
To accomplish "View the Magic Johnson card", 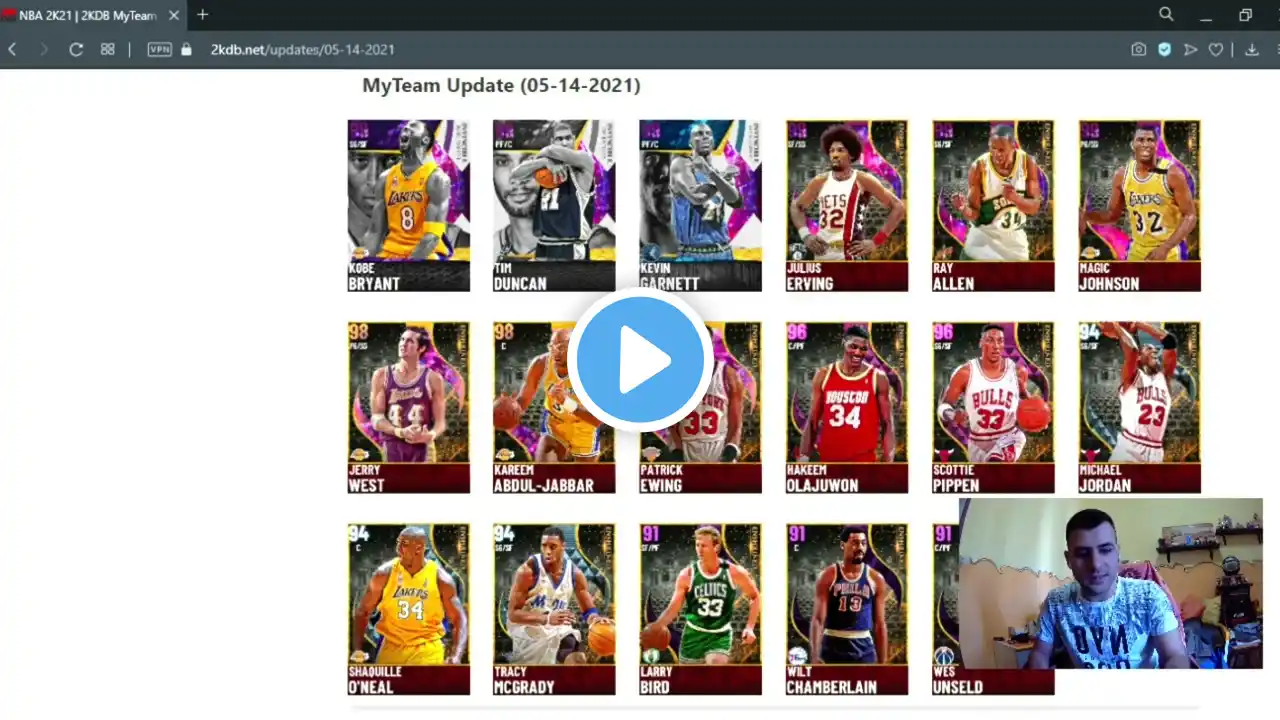I will (1139, 206).
